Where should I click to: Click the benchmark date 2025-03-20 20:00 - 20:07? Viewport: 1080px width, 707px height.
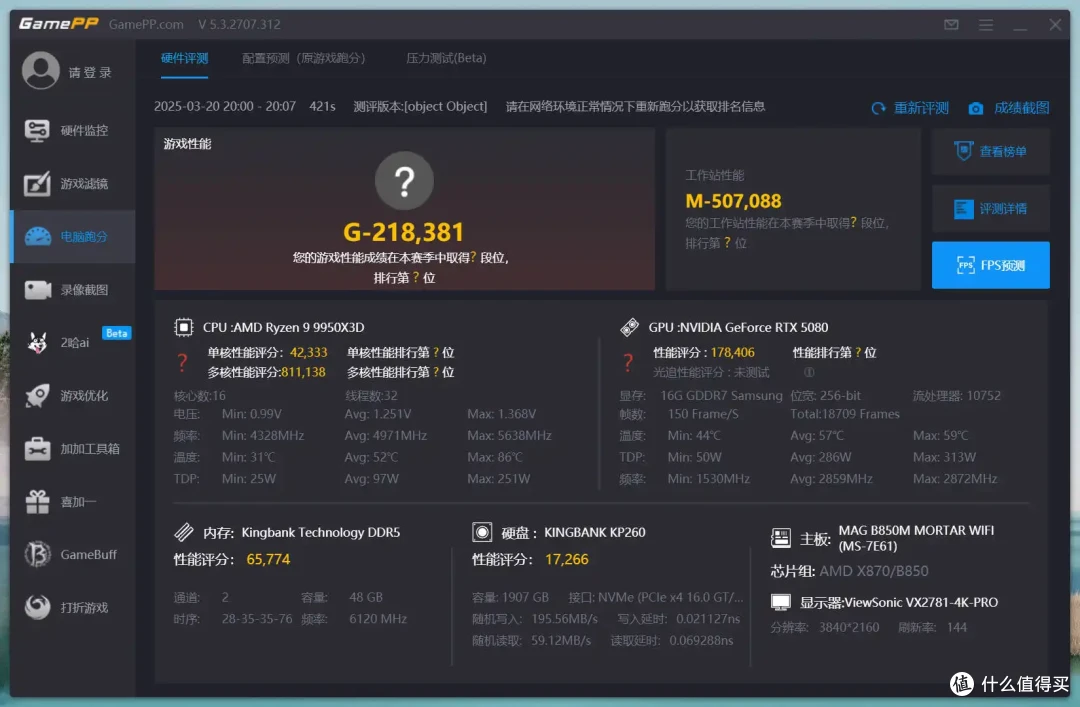pyautogui.click(x=225, y=106)
